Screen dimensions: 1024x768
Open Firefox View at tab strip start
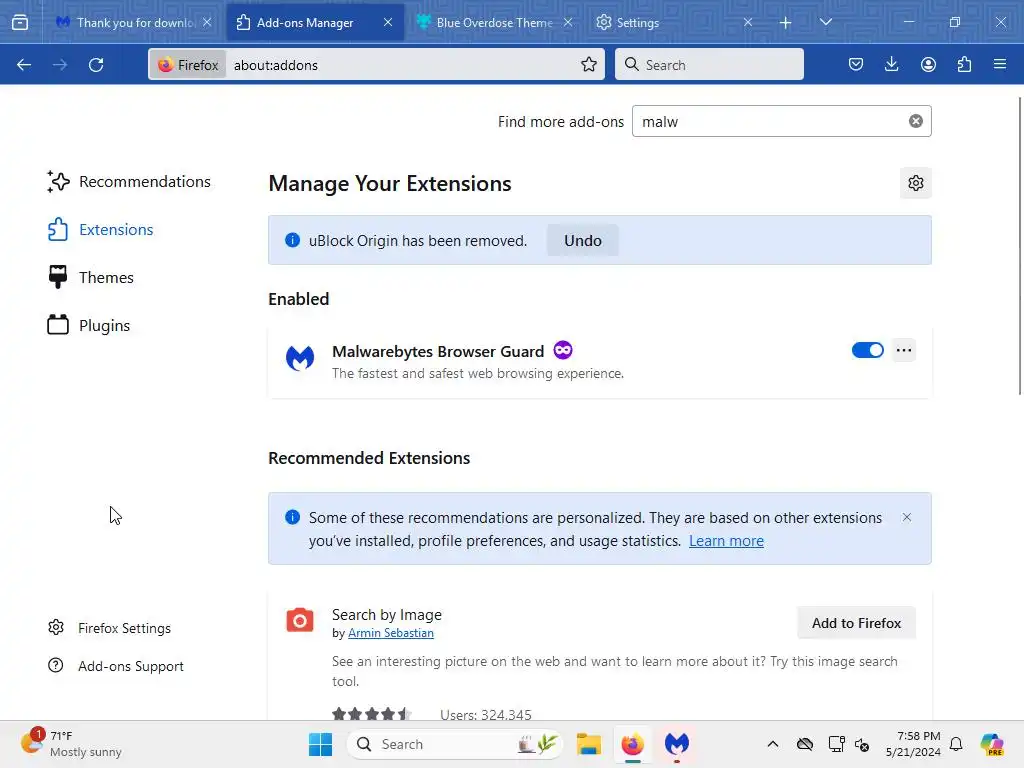[x=20, y=22]
